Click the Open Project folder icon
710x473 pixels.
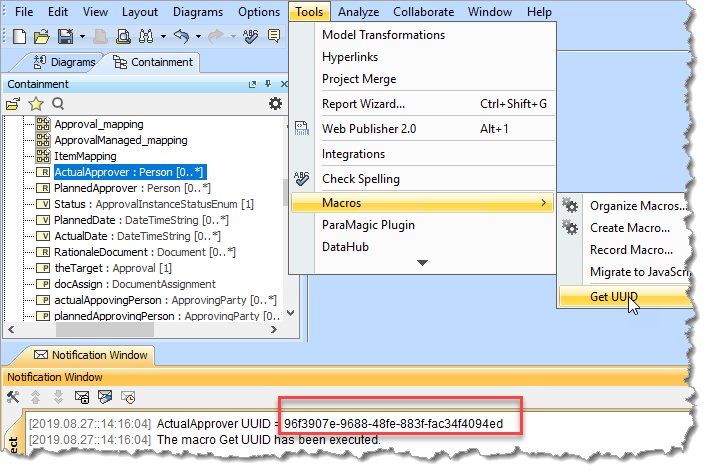(41, 37)
